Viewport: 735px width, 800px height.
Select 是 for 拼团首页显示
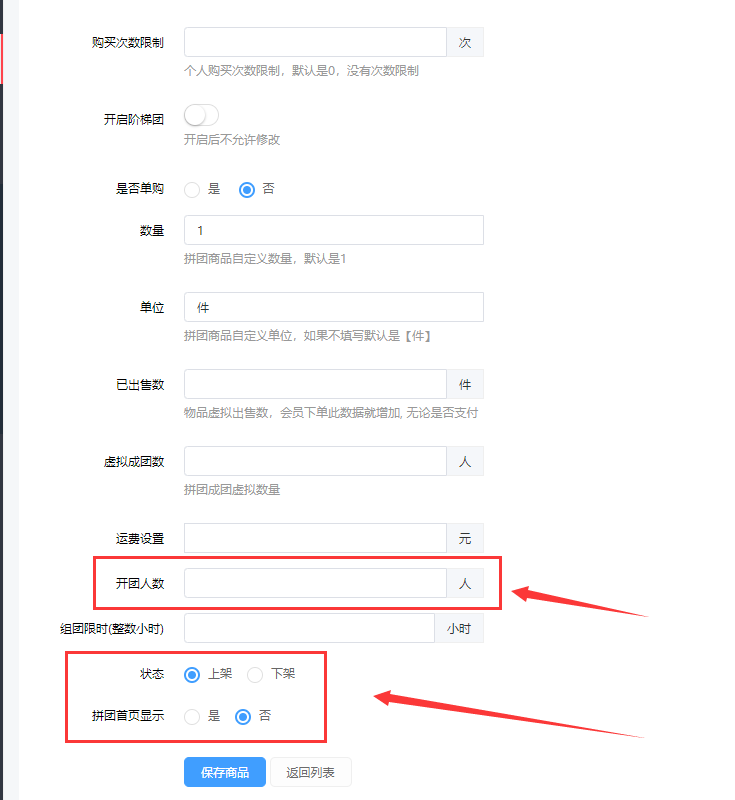(x=192, y=717)
